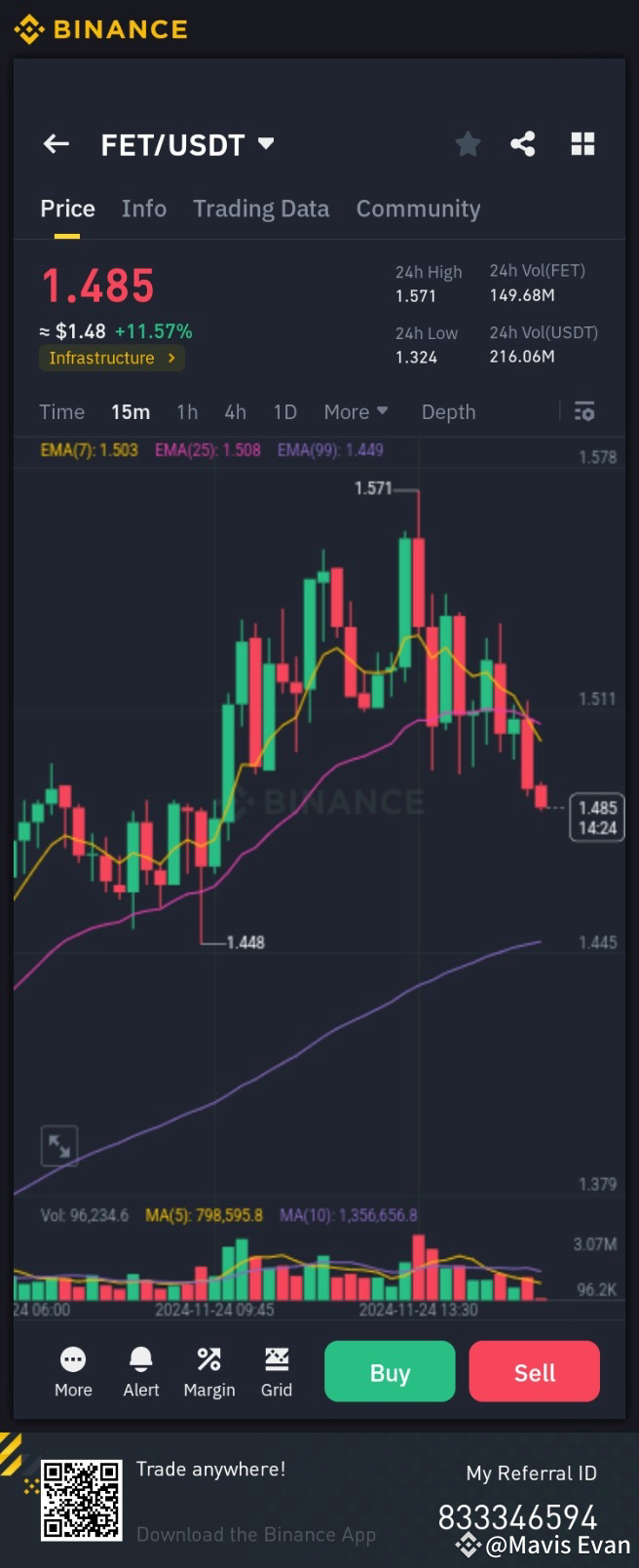The image size is (639, 1568).
Task: Switch chart to Depth view
Action: 448,411
